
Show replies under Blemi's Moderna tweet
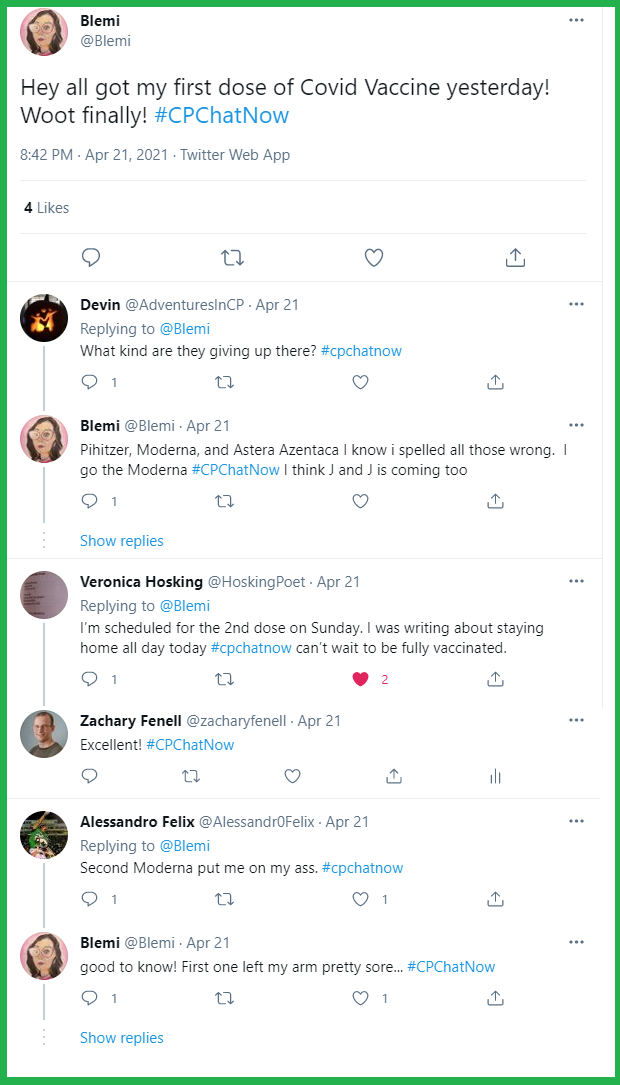pos(121,541)
